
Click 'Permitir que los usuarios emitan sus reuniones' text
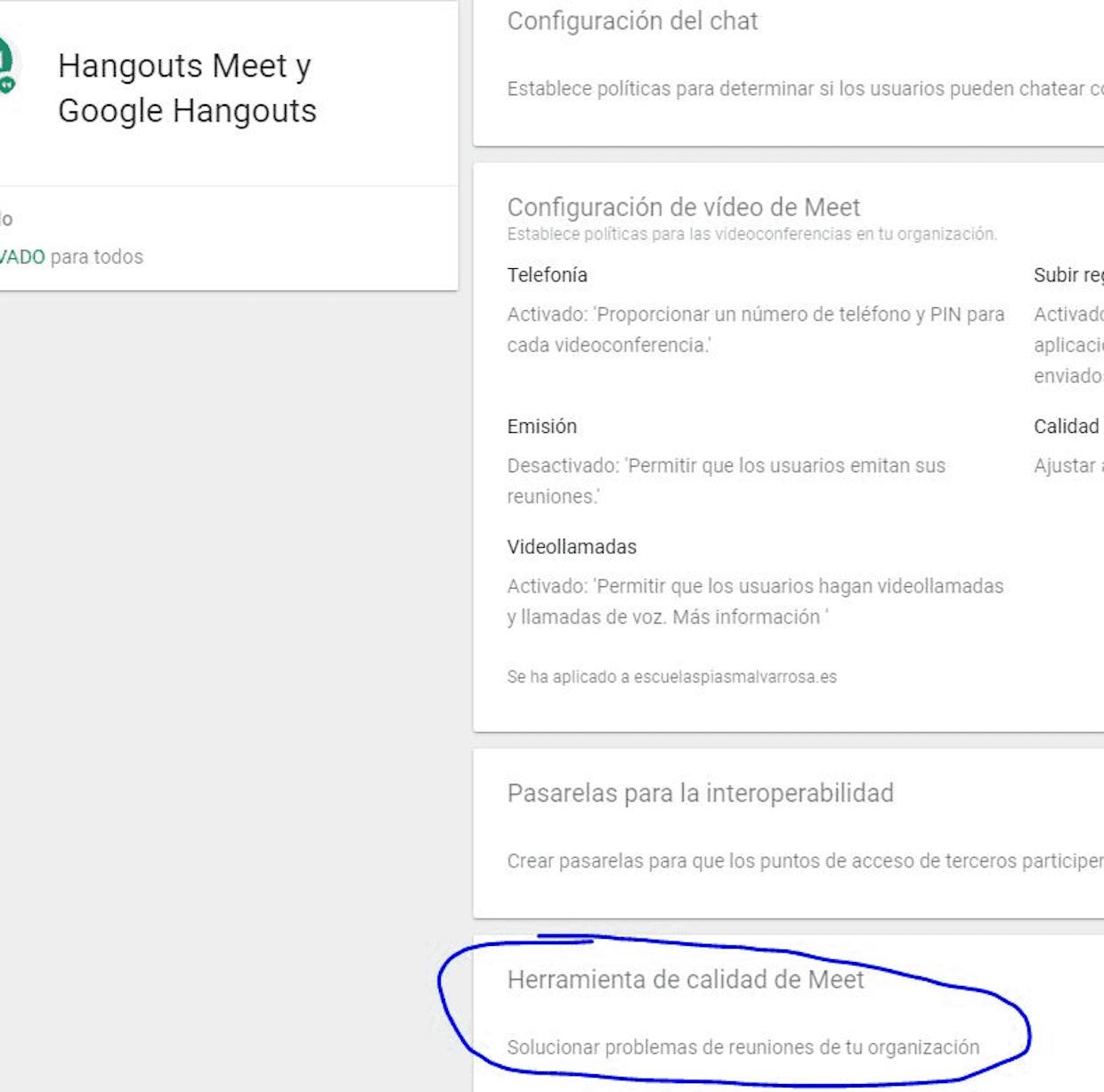pos(727,481)
